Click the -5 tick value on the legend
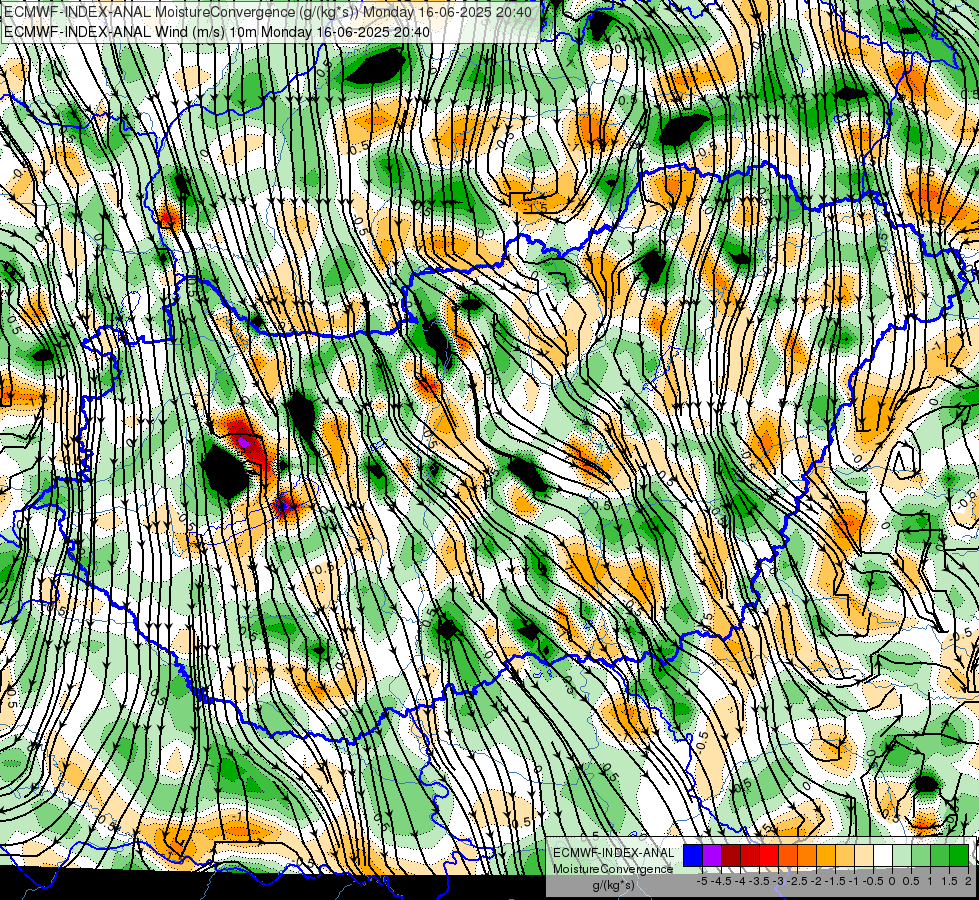 click(702, 881)
